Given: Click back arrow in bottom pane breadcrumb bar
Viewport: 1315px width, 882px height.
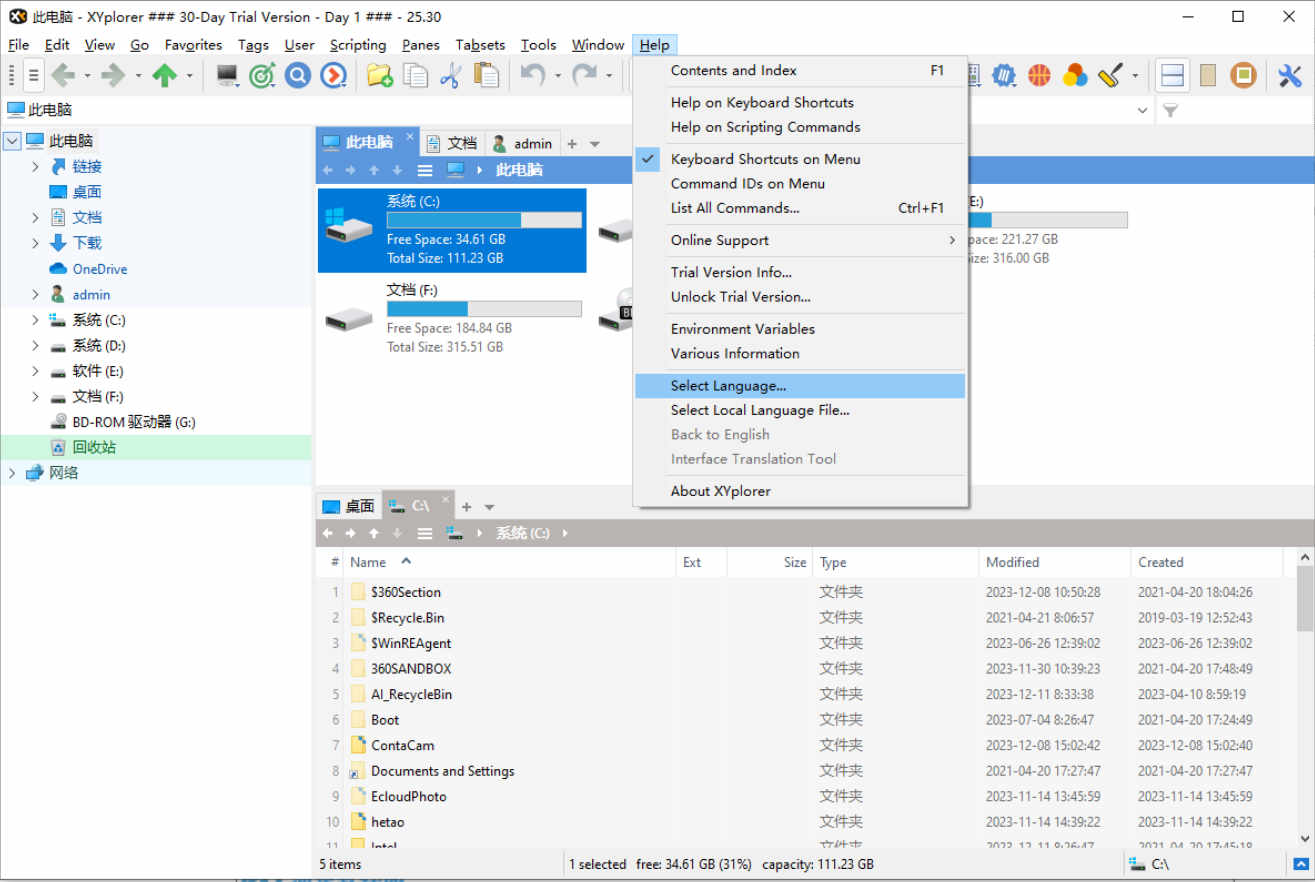Looking at the screenshot, I should 327,533.
